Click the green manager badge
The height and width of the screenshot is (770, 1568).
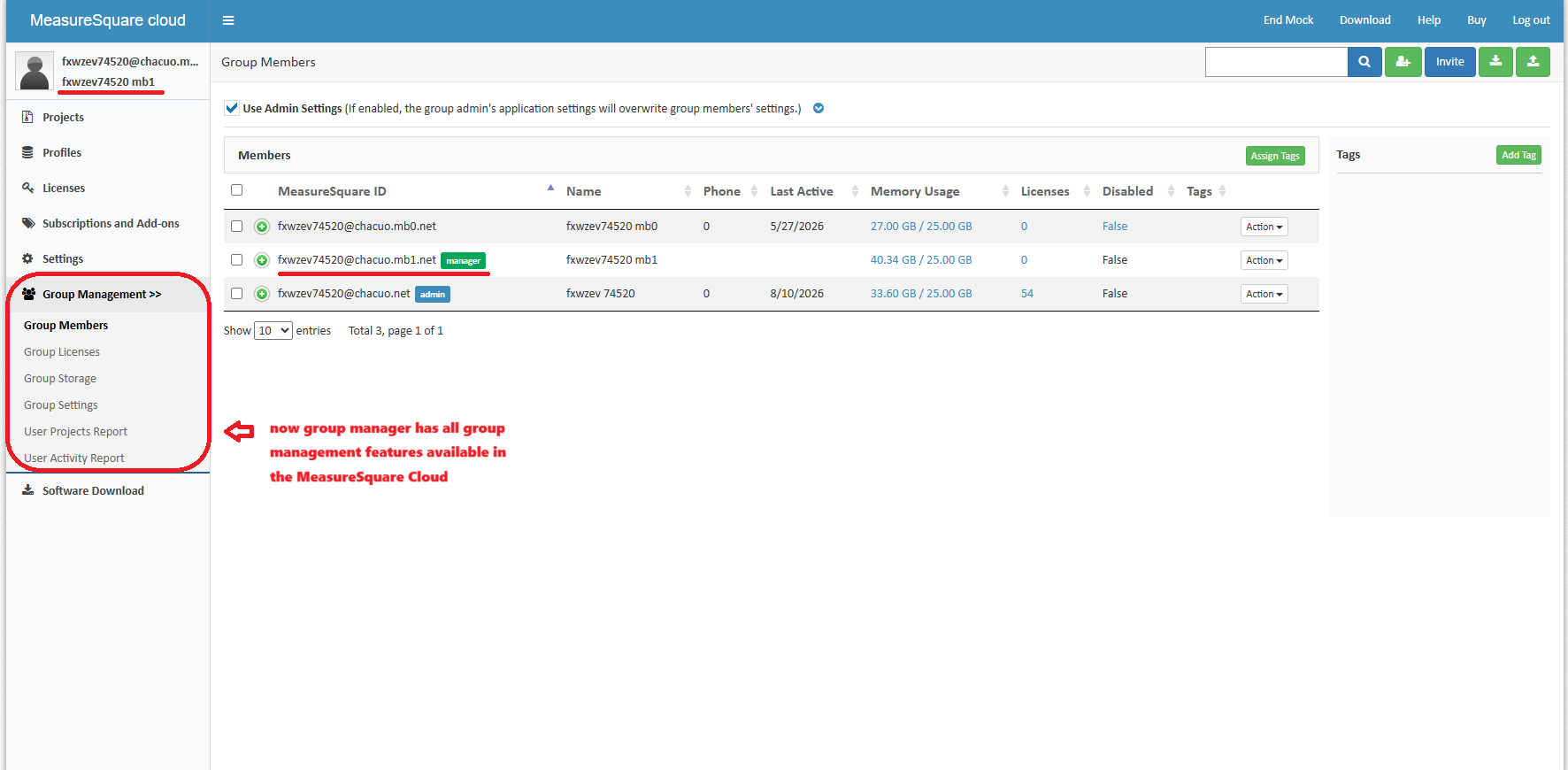[464, 261]
